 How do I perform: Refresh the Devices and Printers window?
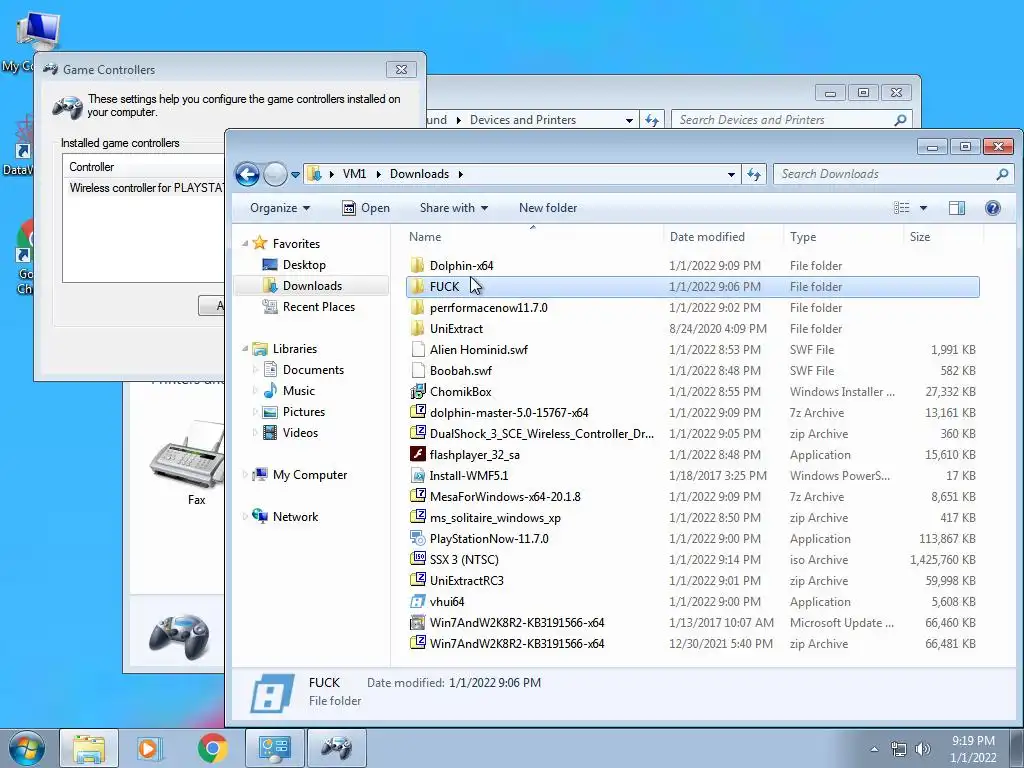point(652,120)
